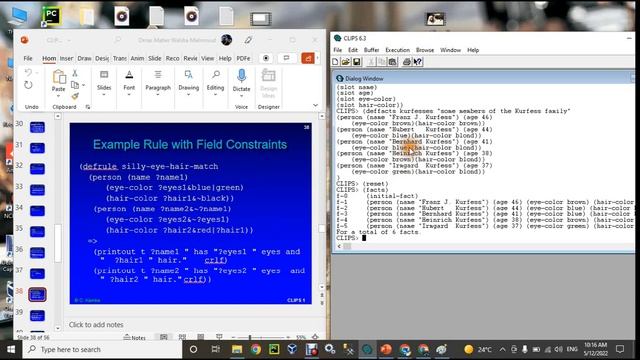Click the user account avatar in PowerPoint
Viewport: 640px width, 360px height.
(227, 40)
